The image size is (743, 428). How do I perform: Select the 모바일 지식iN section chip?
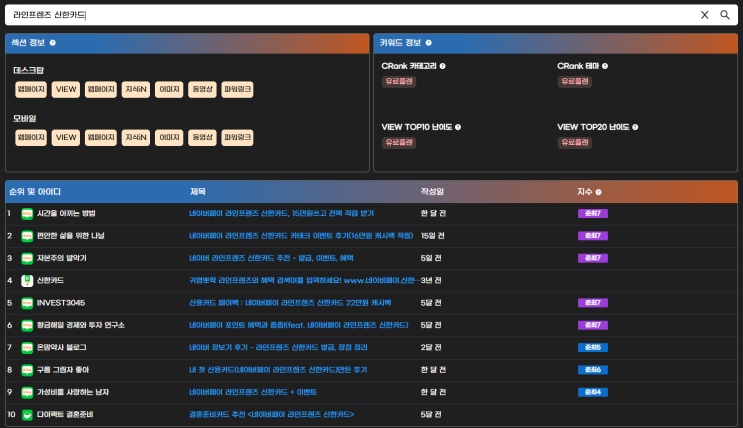point(136,137)
